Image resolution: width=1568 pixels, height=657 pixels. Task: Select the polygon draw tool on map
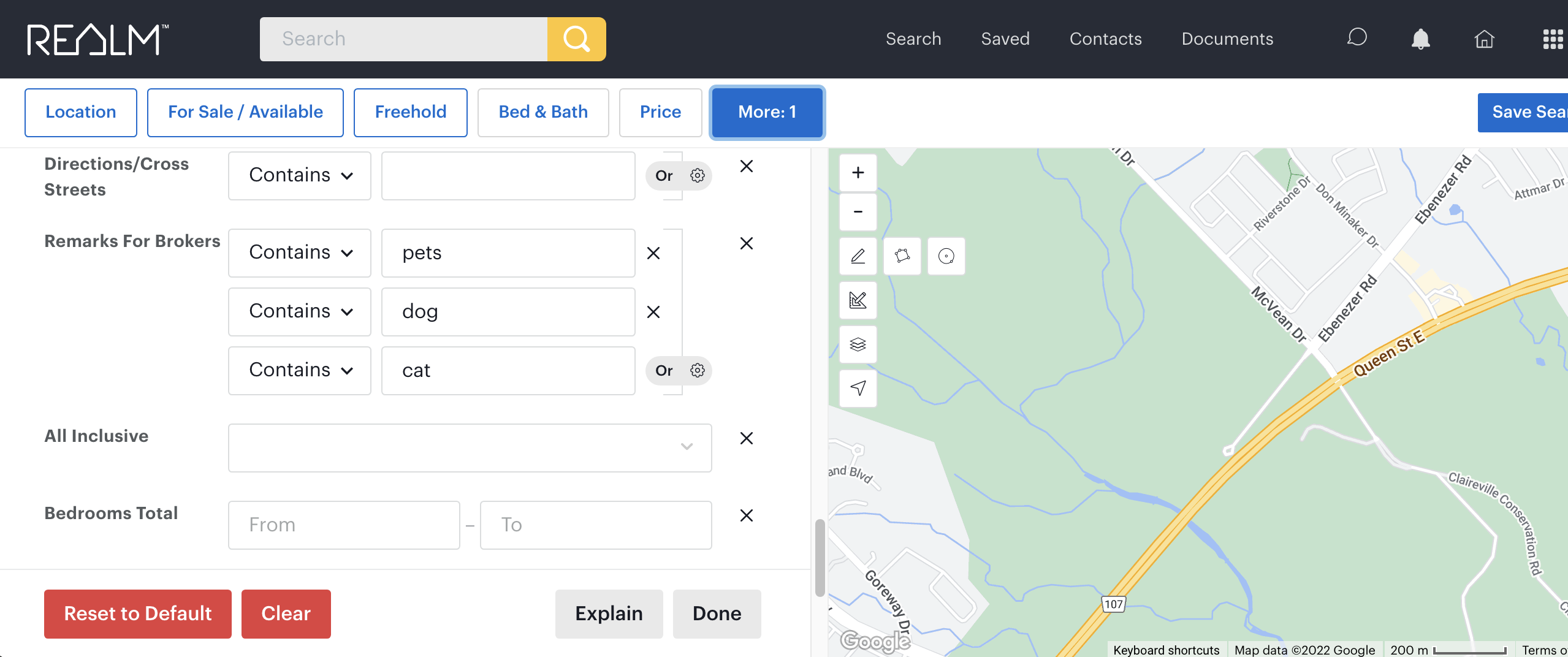pos(902,256)
